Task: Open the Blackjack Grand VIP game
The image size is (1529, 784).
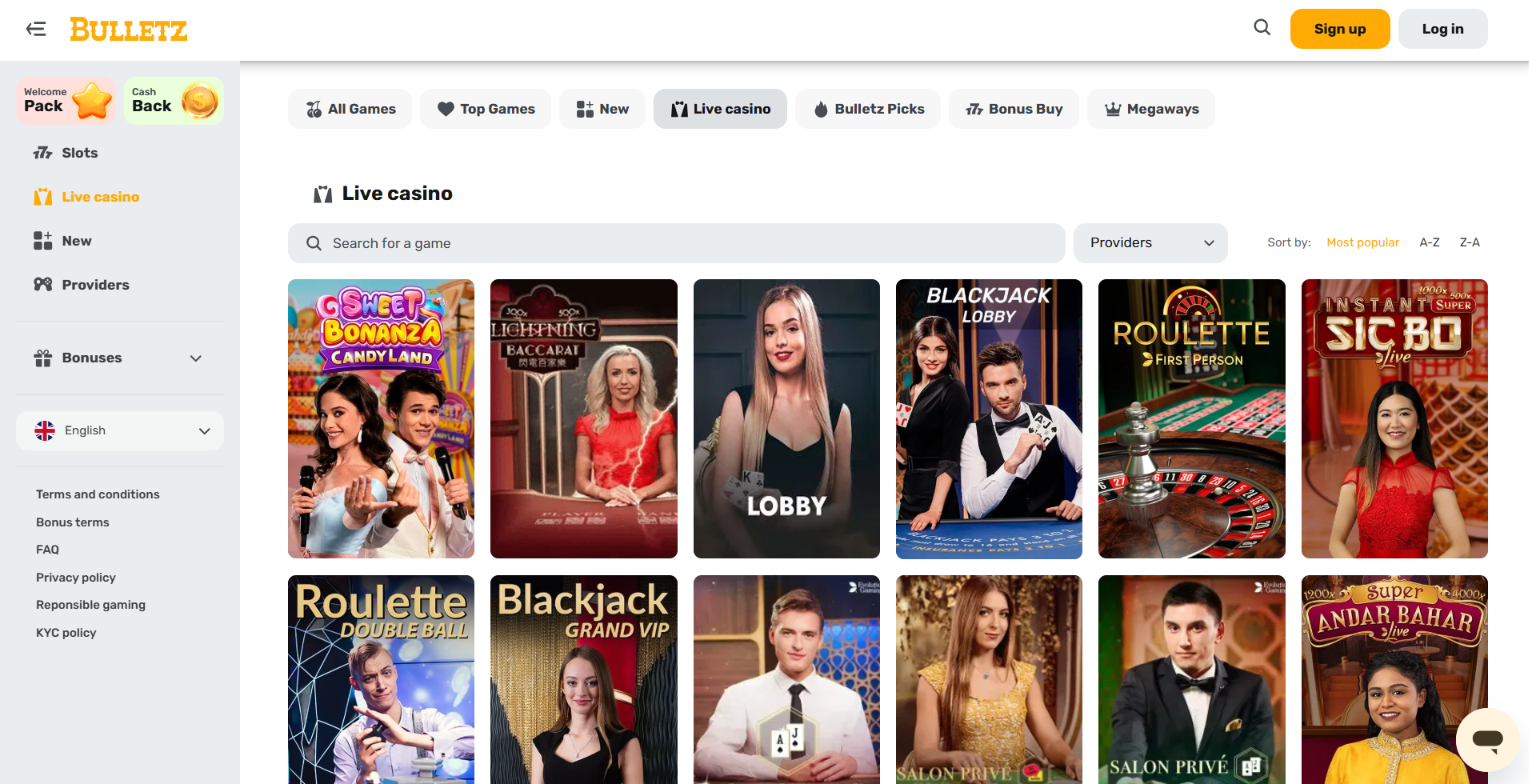Action: (584, 680)
